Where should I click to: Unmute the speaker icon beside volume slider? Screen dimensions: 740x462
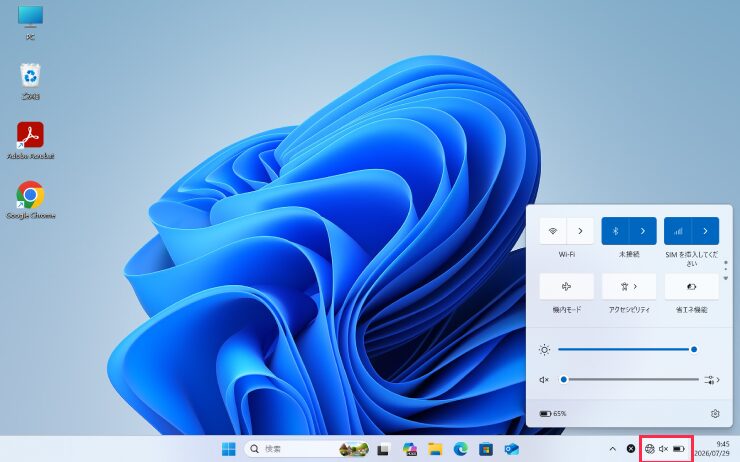tap(544, 379)
